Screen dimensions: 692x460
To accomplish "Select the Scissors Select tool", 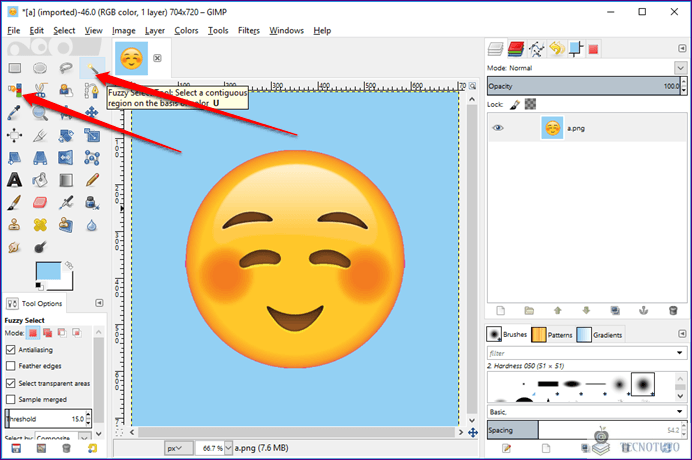I will [40, 90].
